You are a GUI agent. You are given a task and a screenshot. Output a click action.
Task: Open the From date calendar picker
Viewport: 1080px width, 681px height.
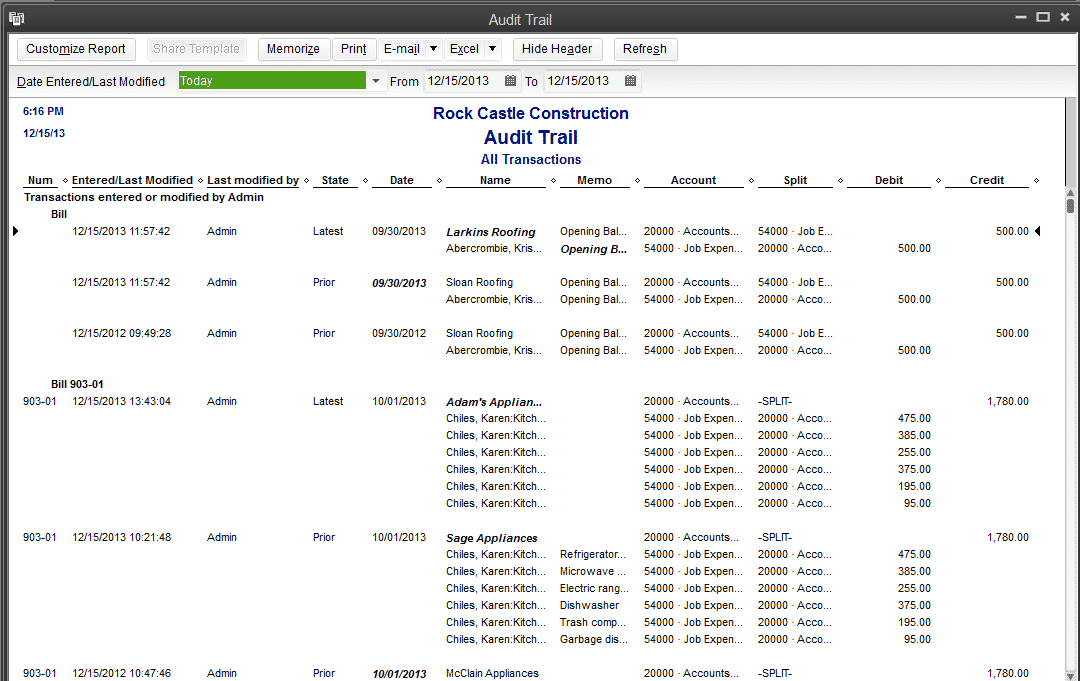pyautogui.click(x=511, y=81)
